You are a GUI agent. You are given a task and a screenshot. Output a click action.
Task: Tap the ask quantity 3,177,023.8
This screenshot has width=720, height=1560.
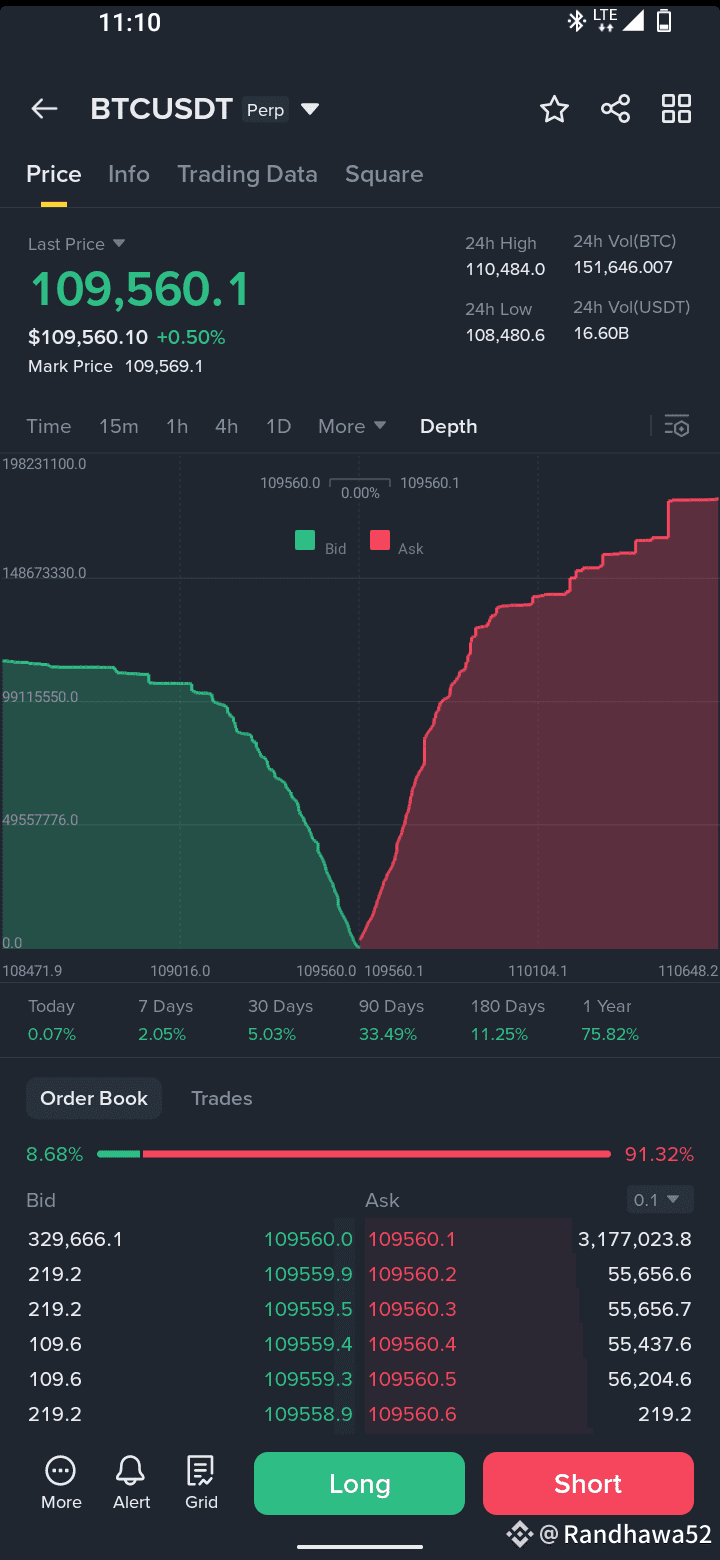click(x=635, y=1240)
